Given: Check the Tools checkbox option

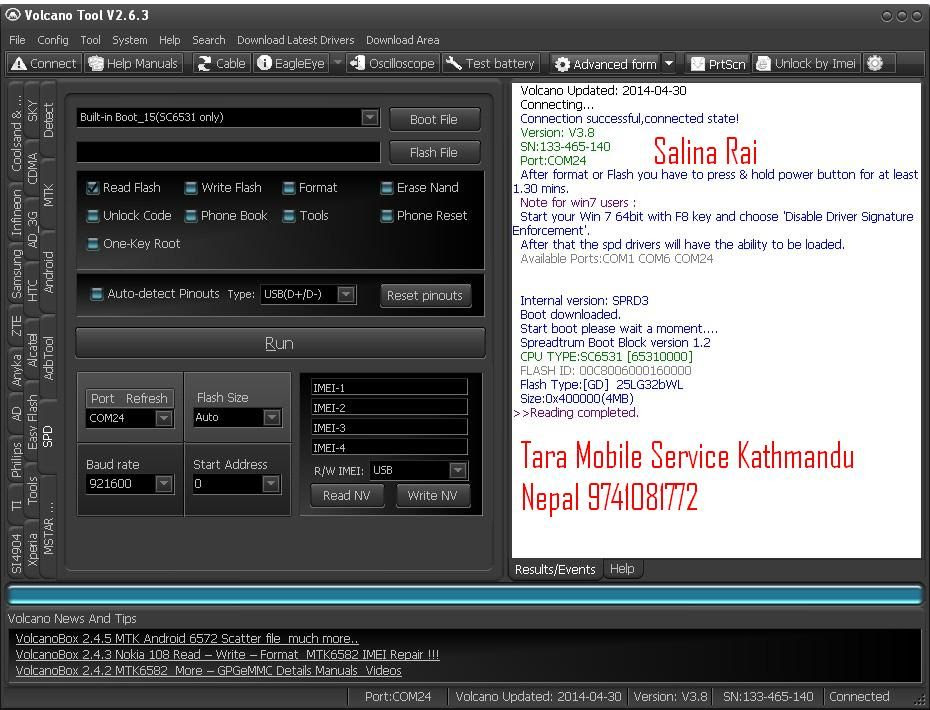Looking at the screenshot, I should (289, 216).
